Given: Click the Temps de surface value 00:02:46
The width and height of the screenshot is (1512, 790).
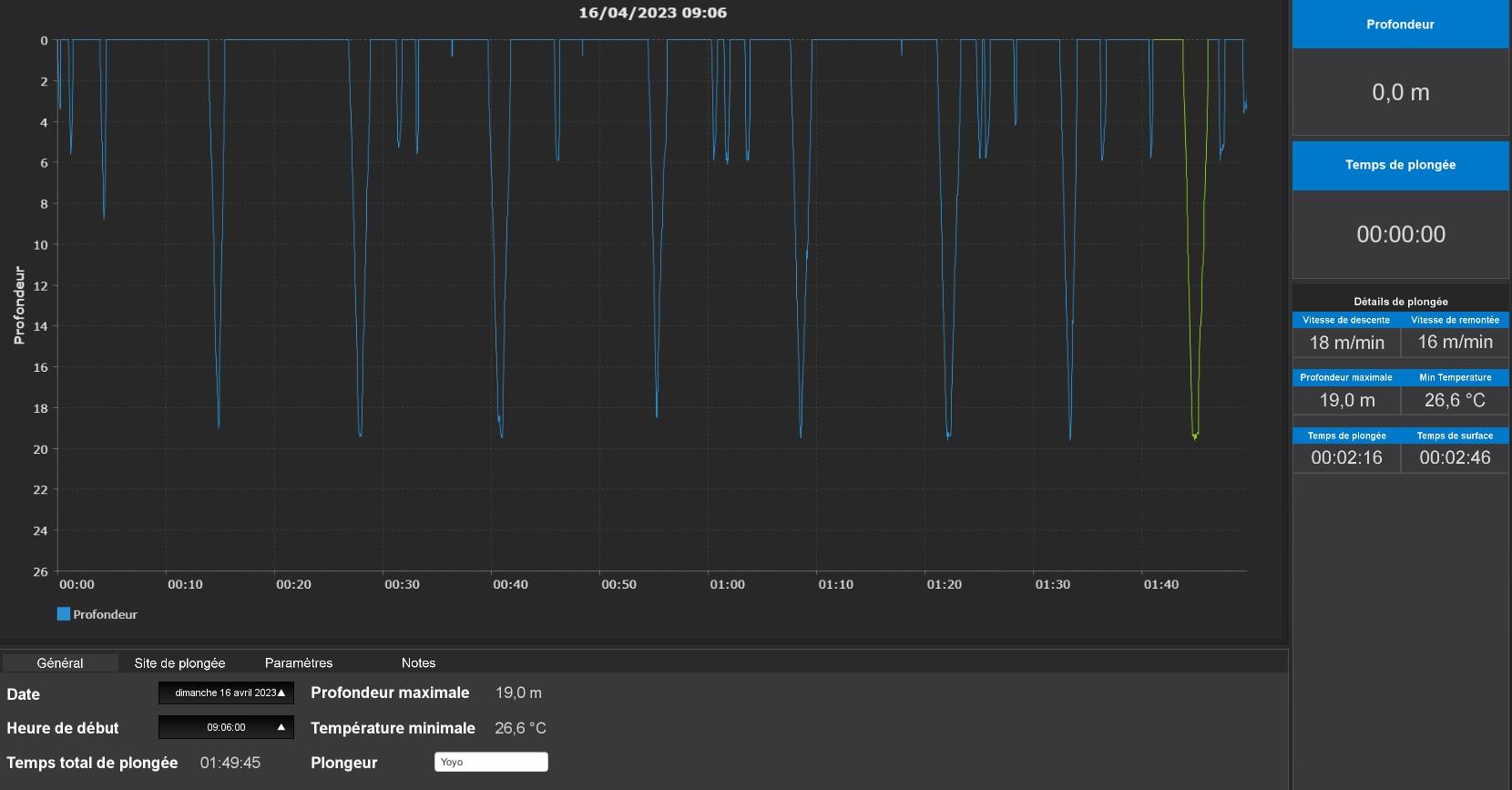Looking at the screenshot, I should coord(1455,457).
